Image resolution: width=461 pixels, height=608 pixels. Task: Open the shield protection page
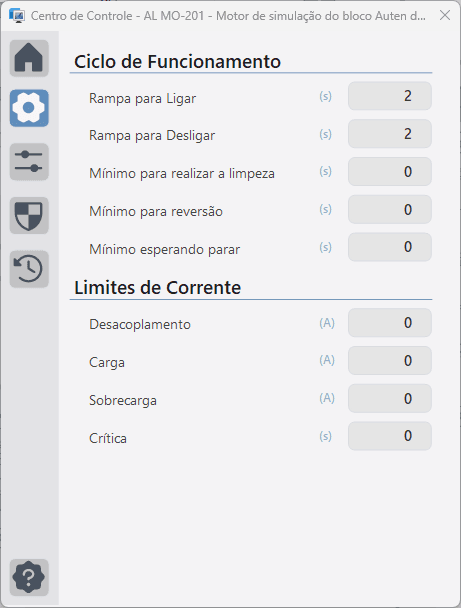[29, 215]
